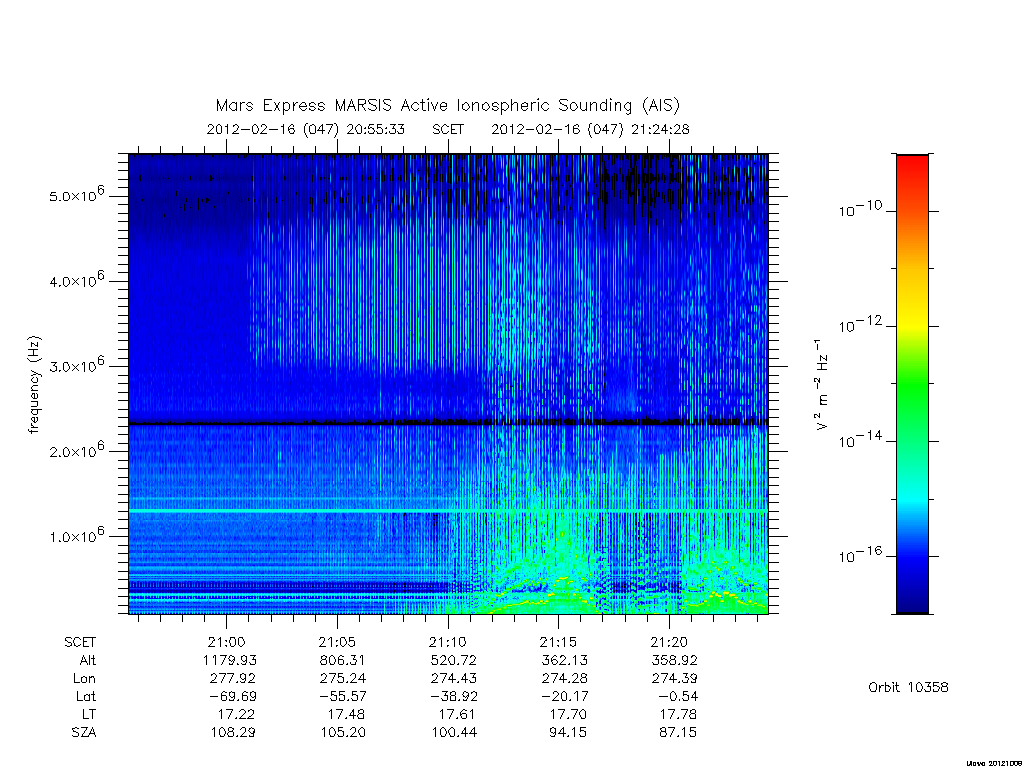This screenshot has height=768, width=1024.
Task: Click the 21:15 time tick label
Action: coord(558,642)
